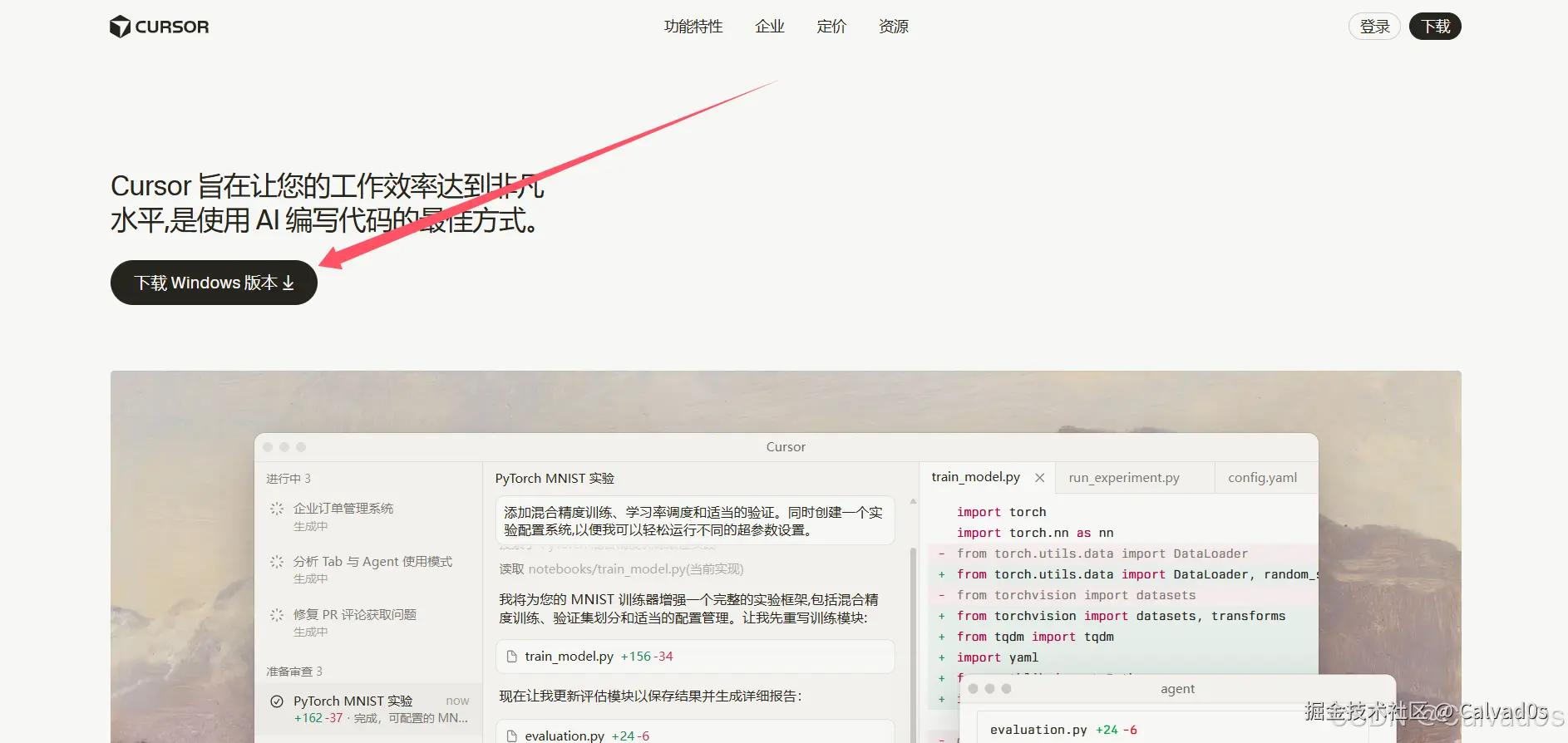Click spinner icon beside 企业订单管理系统

tap(277, 509)
